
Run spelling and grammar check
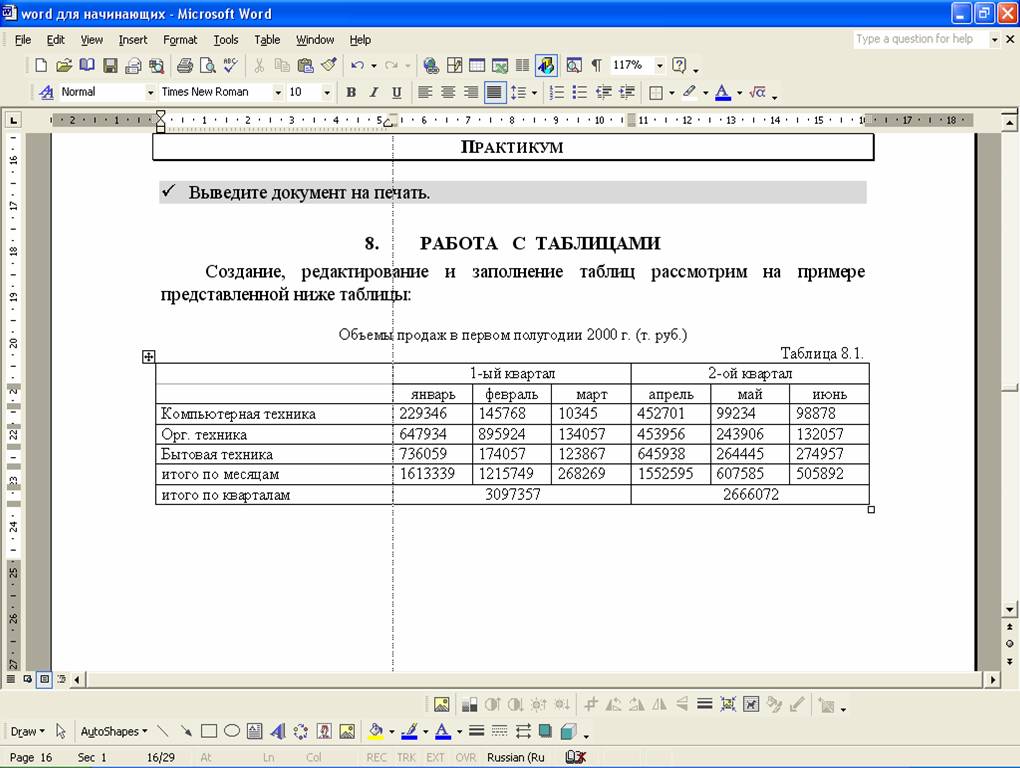[230, 65]
